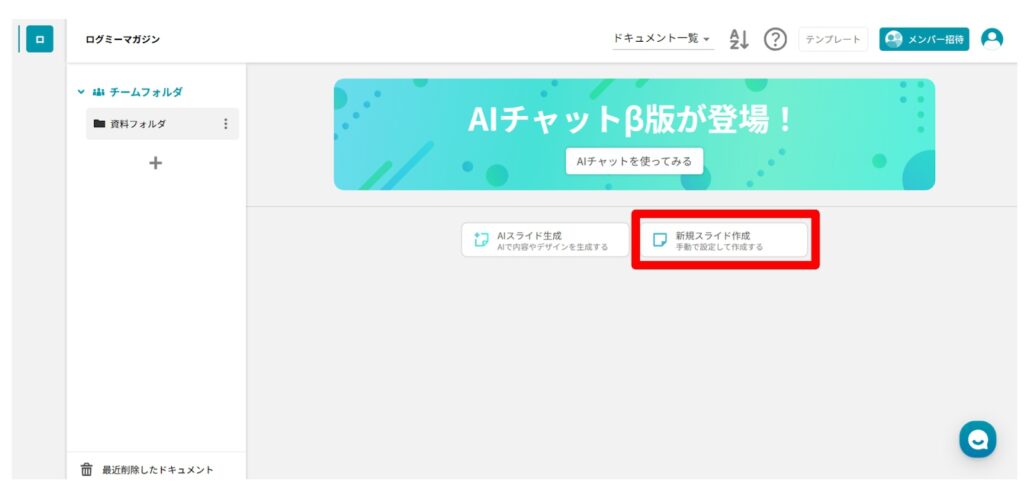Open three-dot menu for 資料フォルダ
This screenshot has width=1024, height=490.
click(225, 124)
